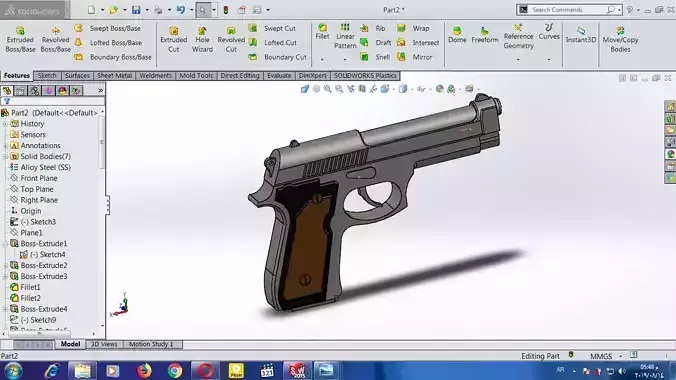Viewport: 676px width, 380px height.
Task: Switch to the Sketch tab
Action: coord(47,75)
